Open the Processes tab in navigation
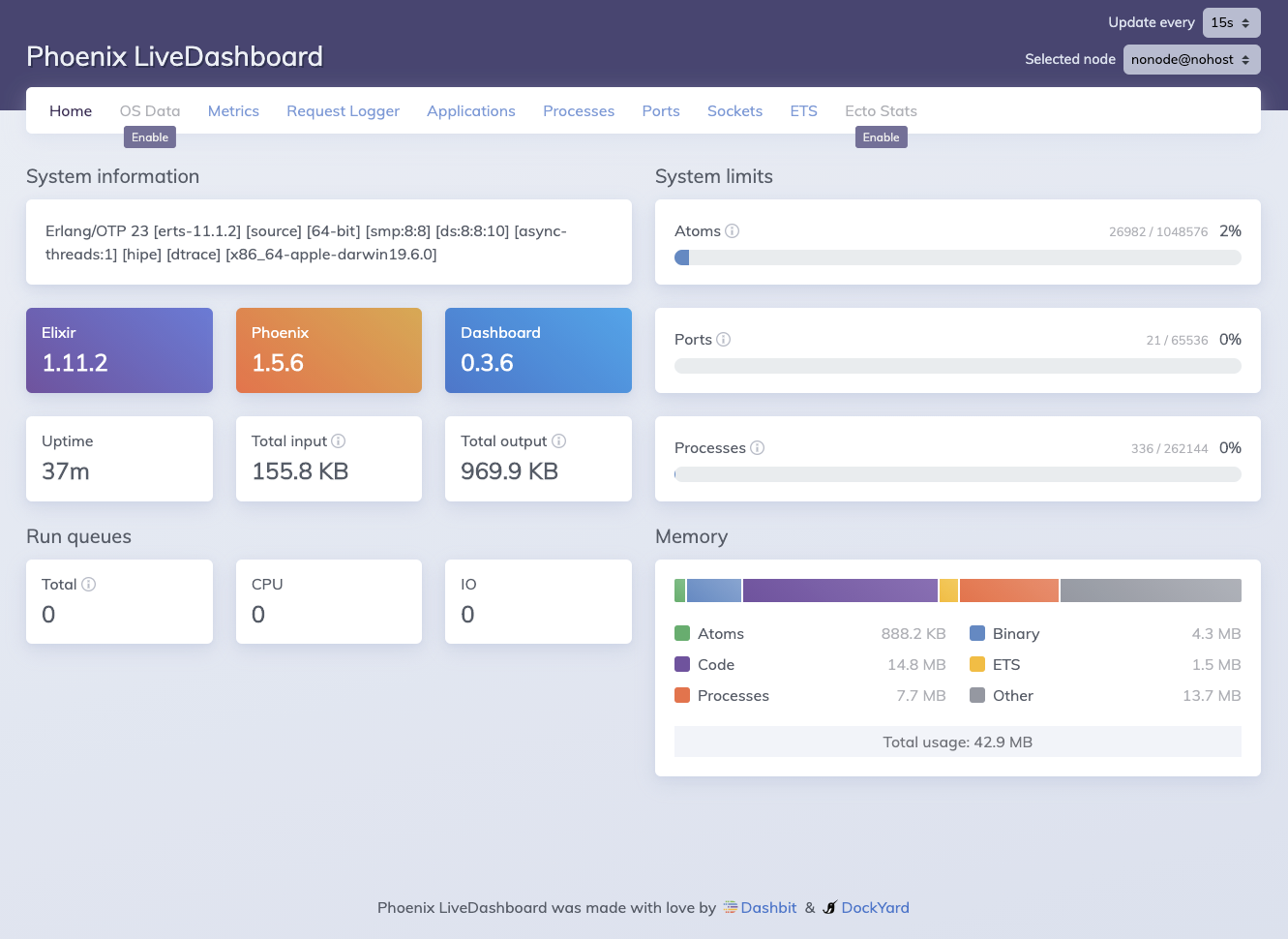1288x939 pixels. click(x=579, y=111)
